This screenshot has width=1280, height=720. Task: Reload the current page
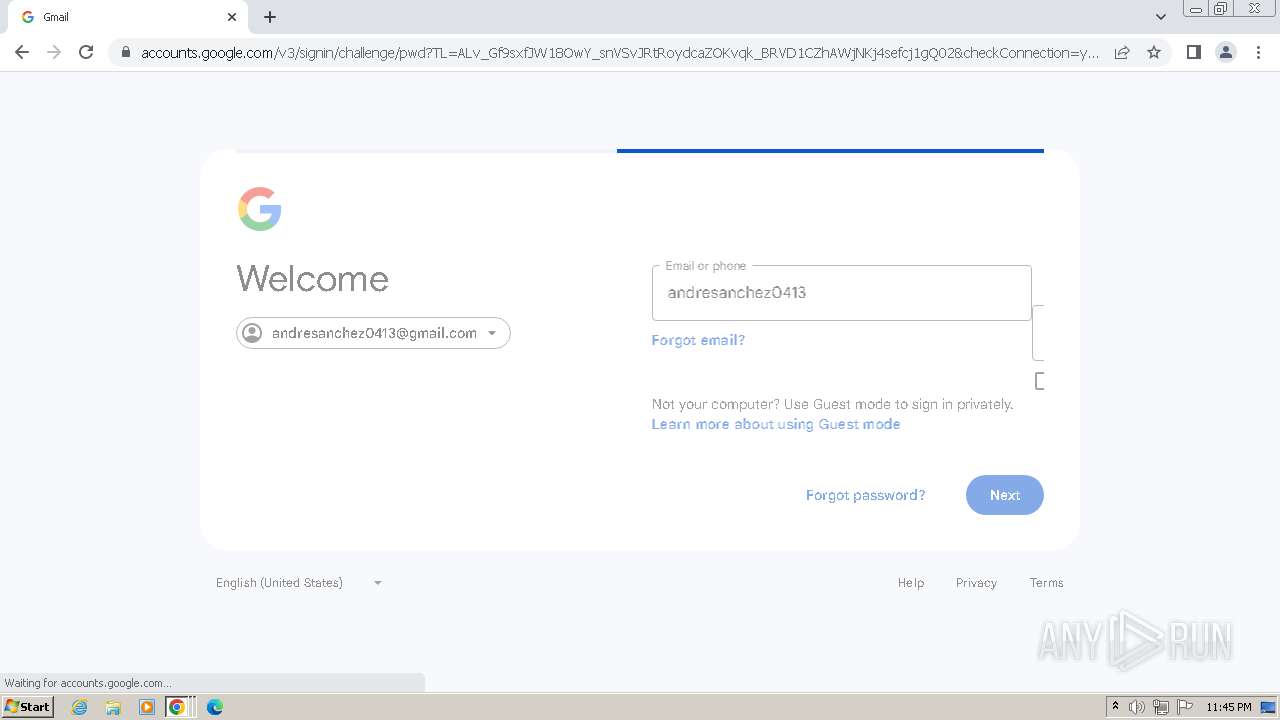point(86,52)
